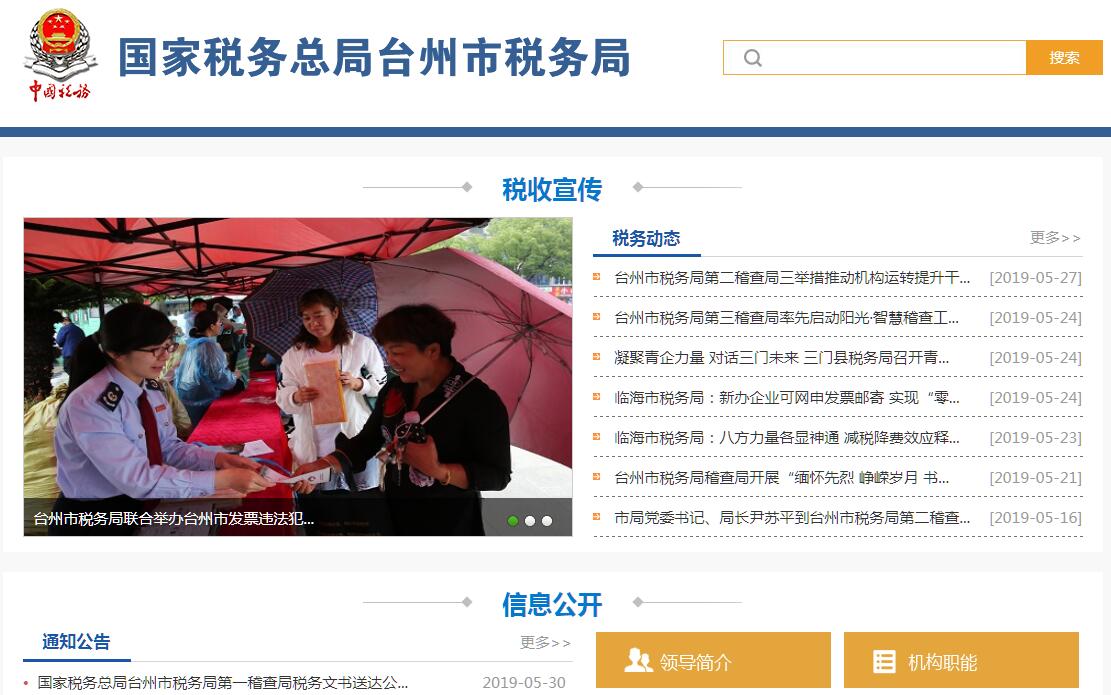Open the 税务动态 tab
1111x695 pixels.
(x=646, y=239)
